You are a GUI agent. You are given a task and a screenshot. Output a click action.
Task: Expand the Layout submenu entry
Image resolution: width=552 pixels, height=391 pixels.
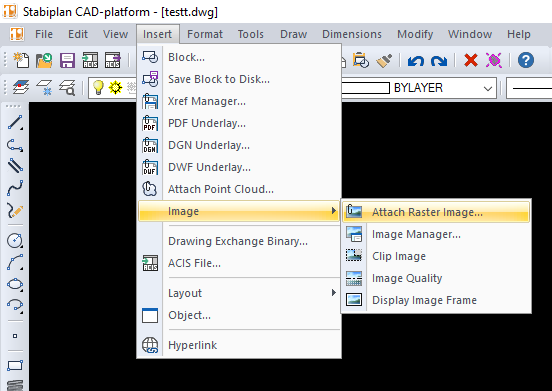238,293
